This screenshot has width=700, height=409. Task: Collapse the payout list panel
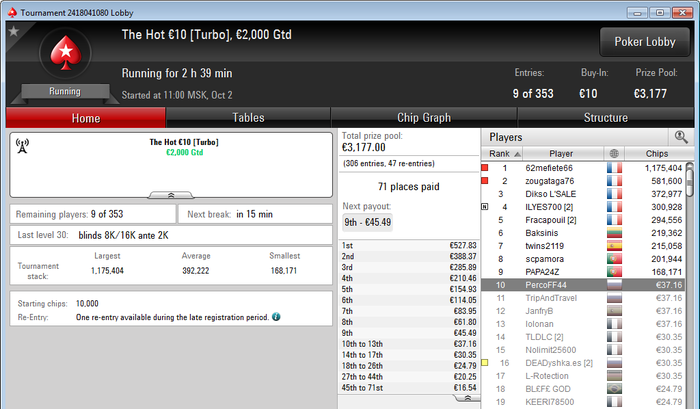click(x=467, y=398)
